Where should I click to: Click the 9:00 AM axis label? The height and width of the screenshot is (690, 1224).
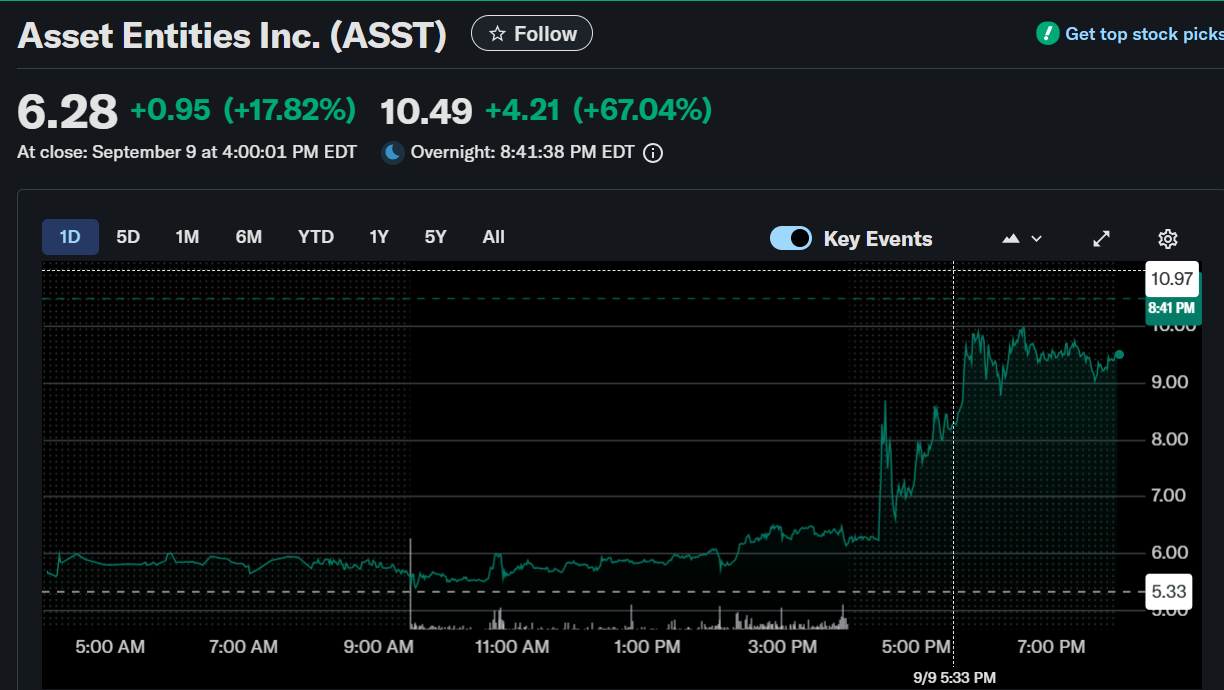[x=378, y=647]
